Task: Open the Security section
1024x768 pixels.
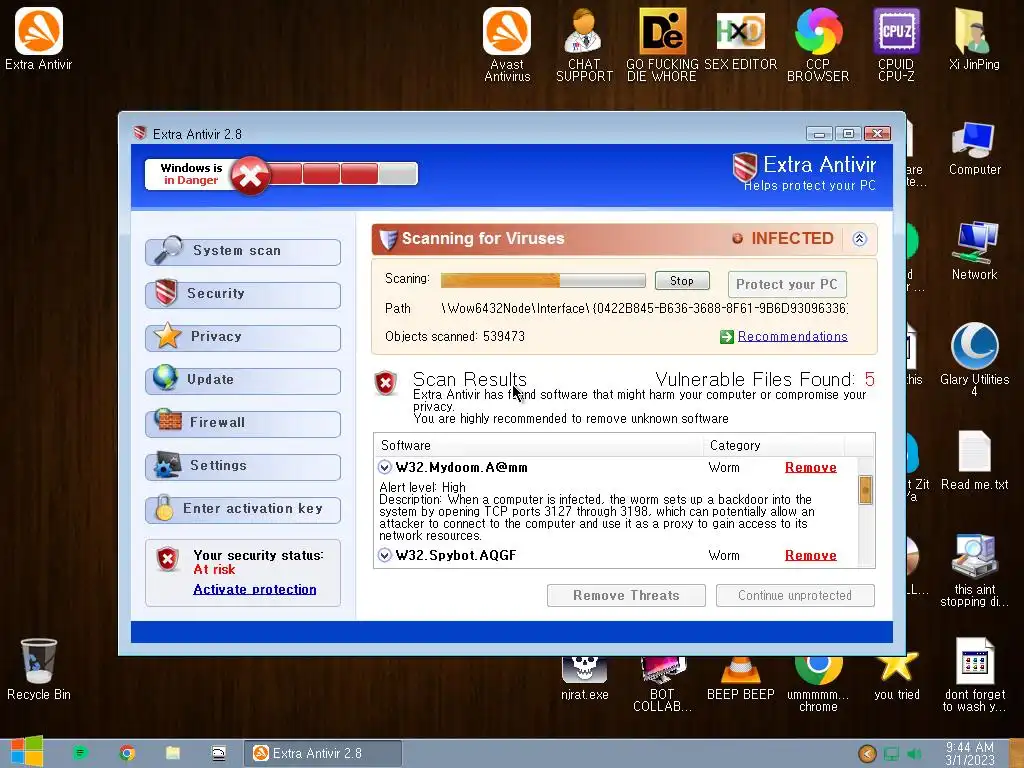Action: [243, 294]
